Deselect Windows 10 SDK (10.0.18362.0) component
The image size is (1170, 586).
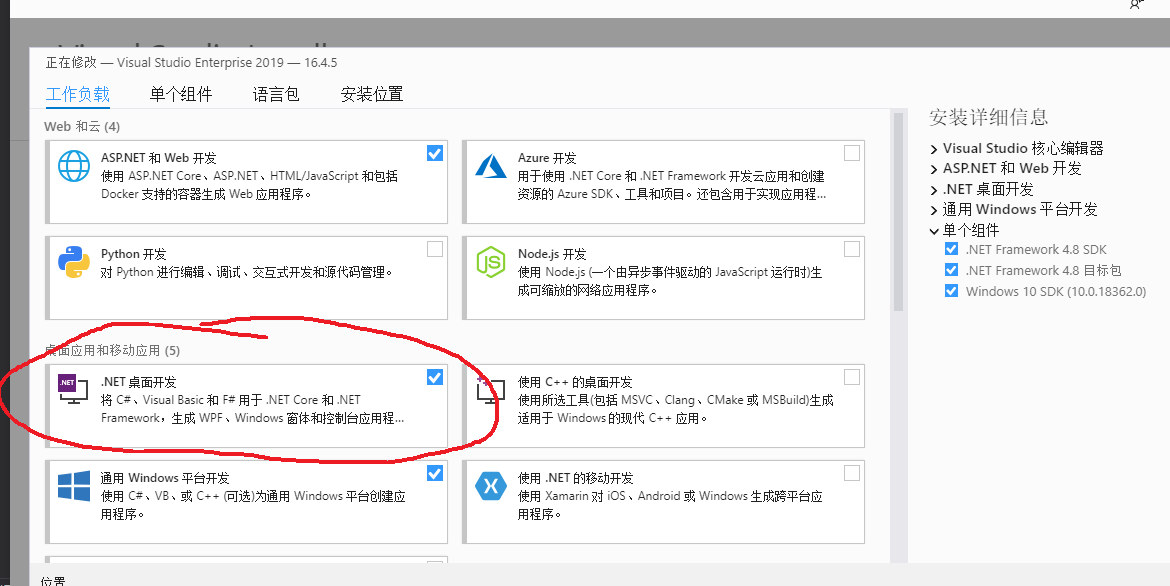pyautogui.click(x=951, y=291)
